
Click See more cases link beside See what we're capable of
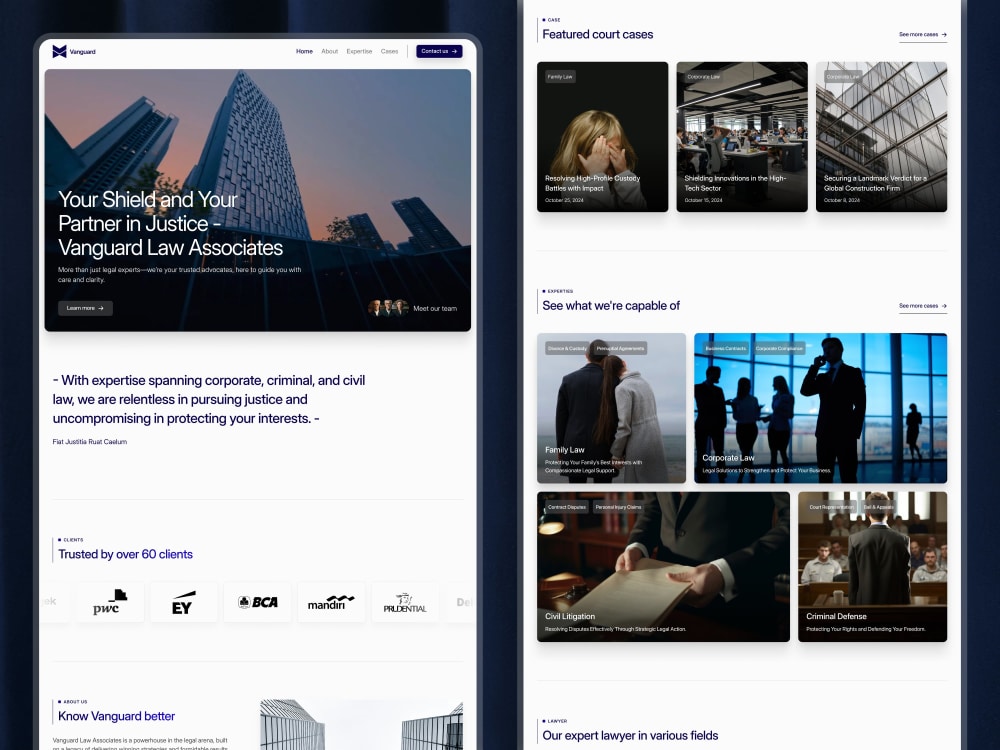pyautogui.click(x=923, y=306)
